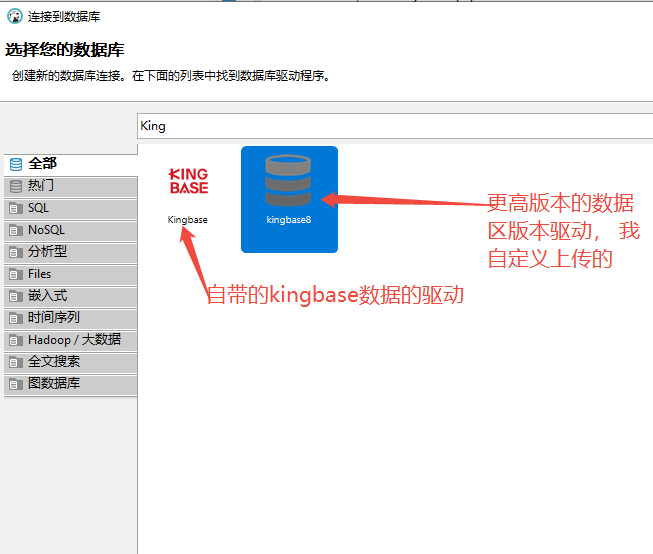Show the 嵌入式 database category
The width and height of the screenshot is (653, 554).
[x=70, y=296]
